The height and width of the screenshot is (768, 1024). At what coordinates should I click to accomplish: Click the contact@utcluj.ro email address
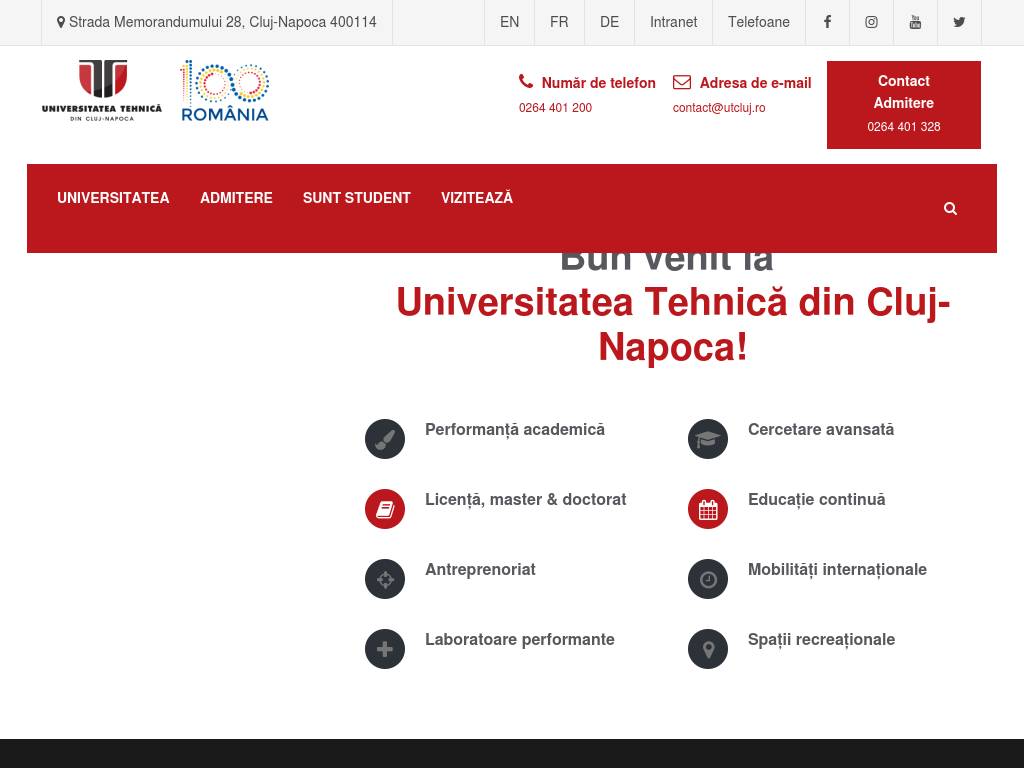click(x=719, y=108)
